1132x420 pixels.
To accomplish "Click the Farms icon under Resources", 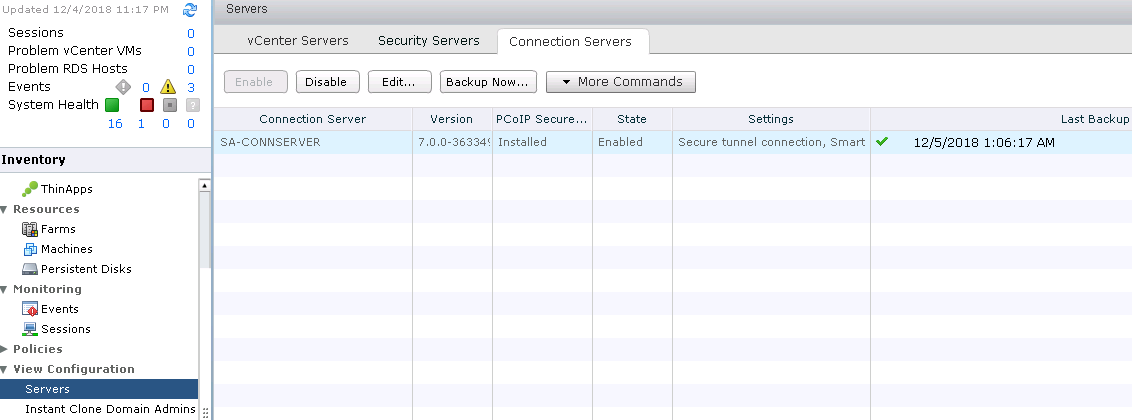I will click(x=30, y=229).
